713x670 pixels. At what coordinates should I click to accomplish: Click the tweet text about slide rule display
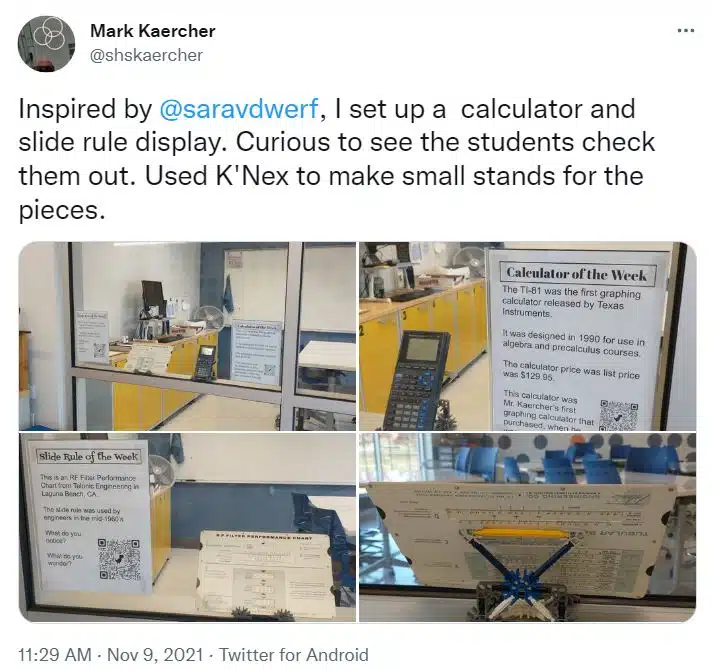pos(336,159)
